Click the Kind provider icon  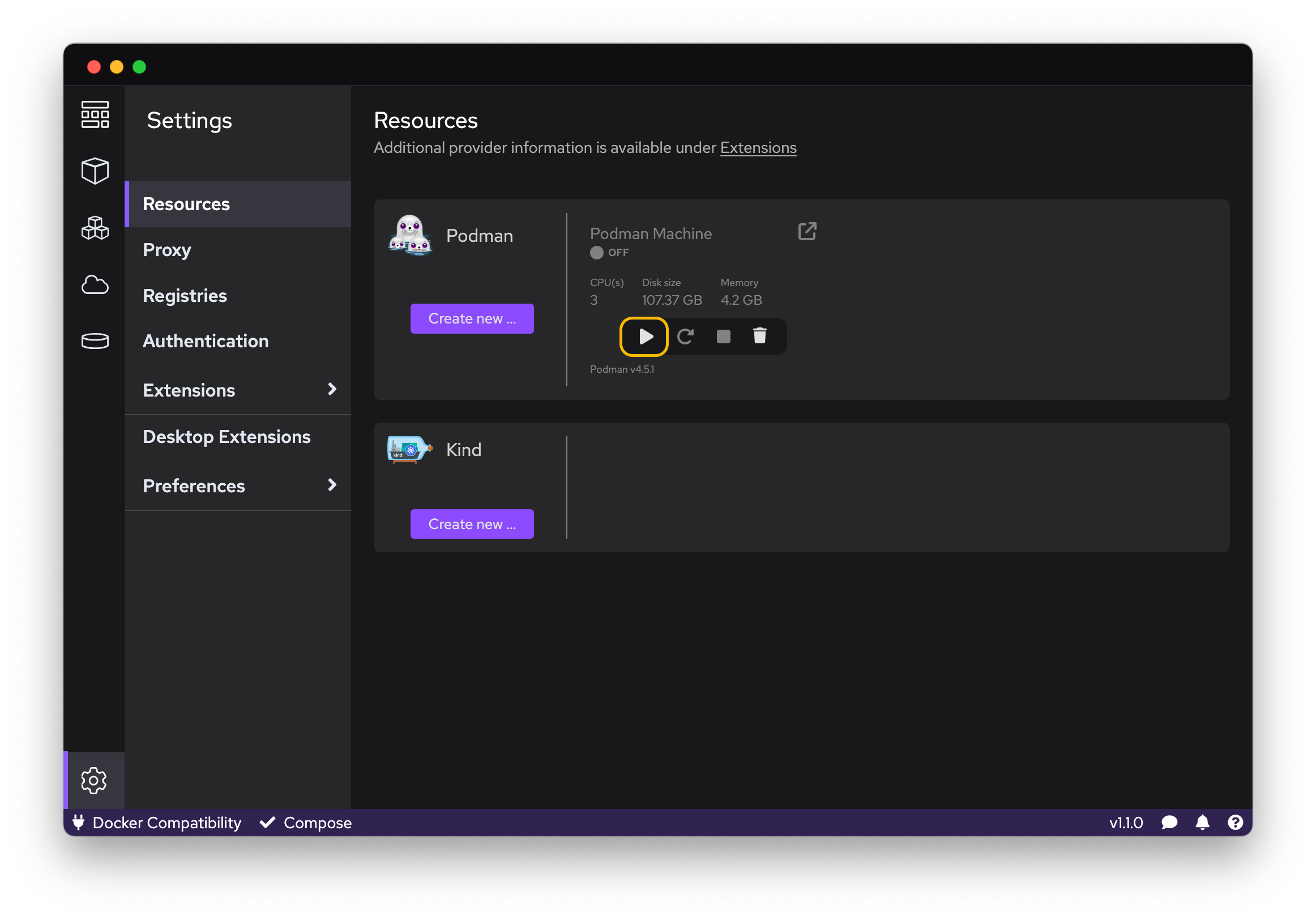(409, 449)
